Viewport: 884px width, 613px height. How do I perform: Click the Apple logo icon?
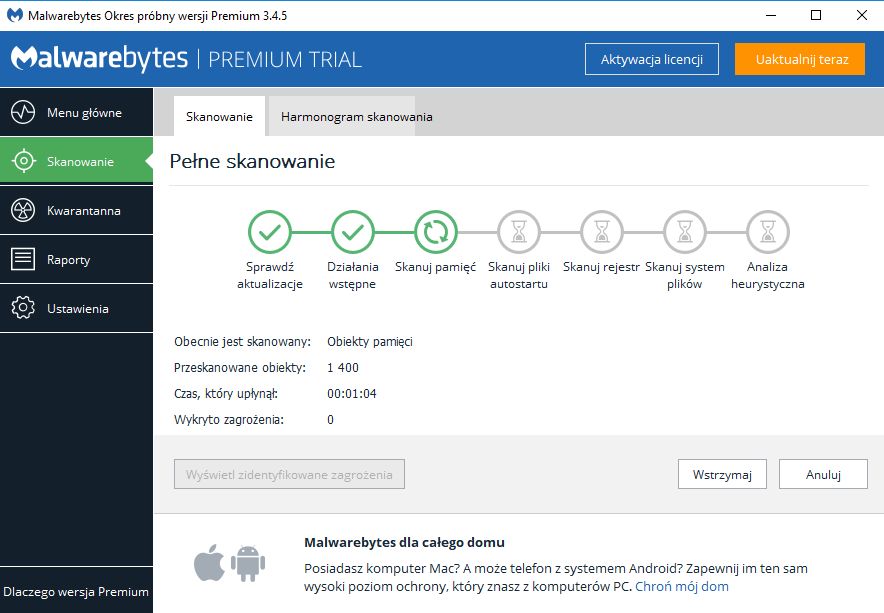(x=209, y=562)
